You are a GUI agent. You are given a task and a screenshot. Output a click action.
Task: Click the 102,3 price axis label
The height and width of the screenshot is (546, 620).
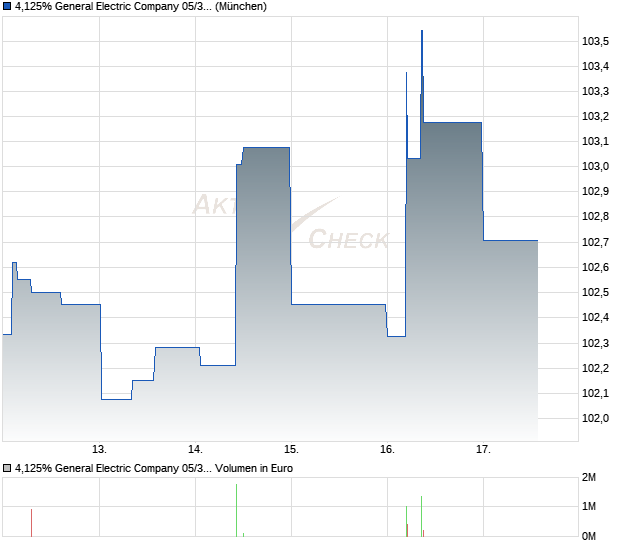click(595, 343)
